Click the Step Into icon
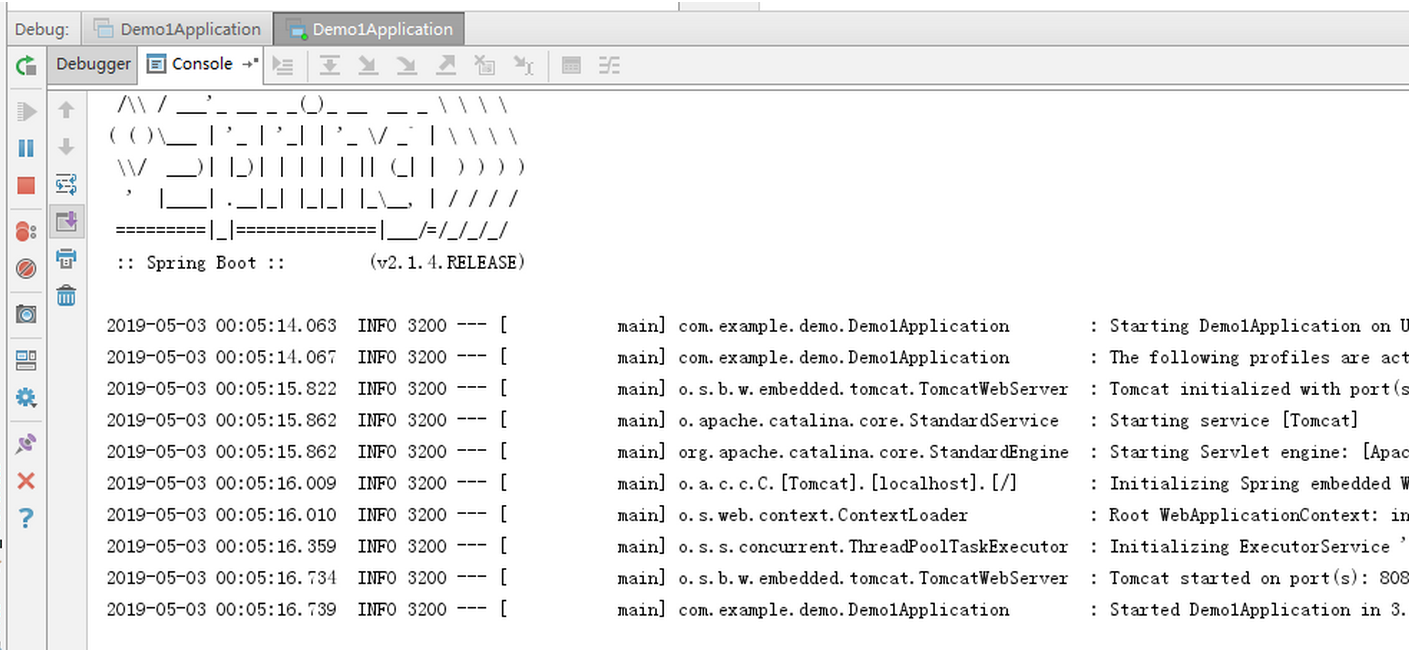This screenshot has width=1425, height=652. (x=368, y=66)
